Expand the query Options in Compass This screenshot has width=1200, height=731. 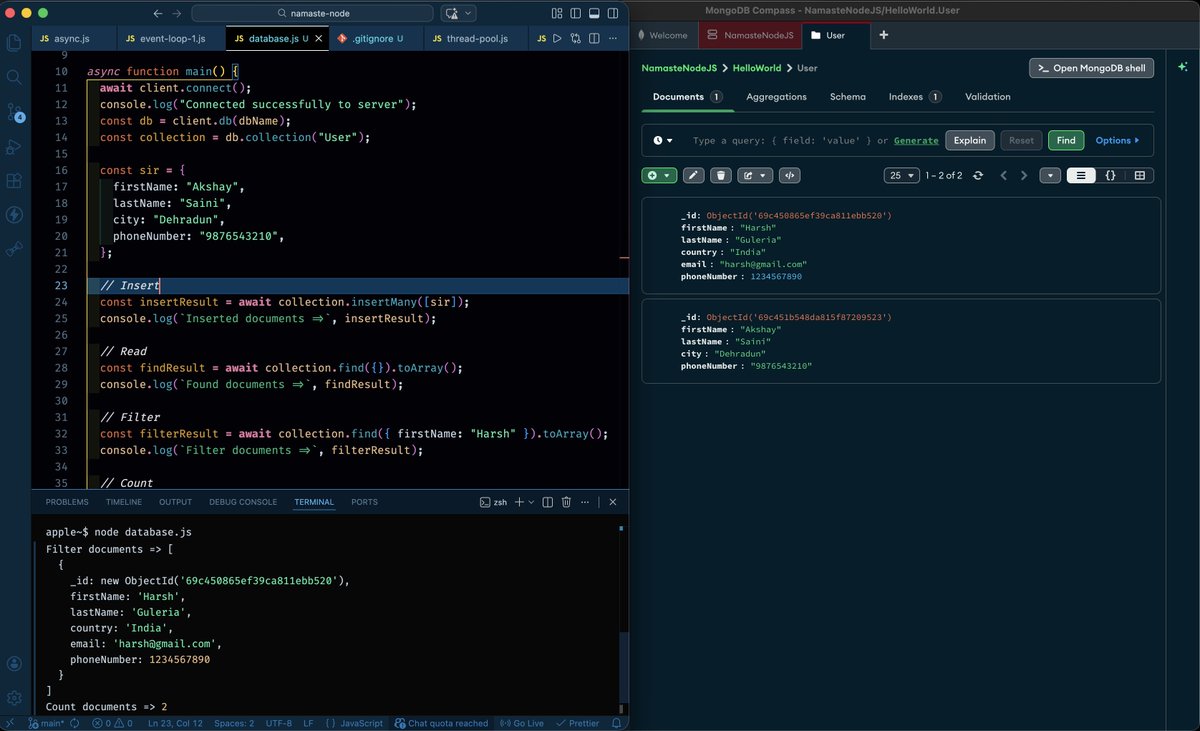tap(1117, 141)
